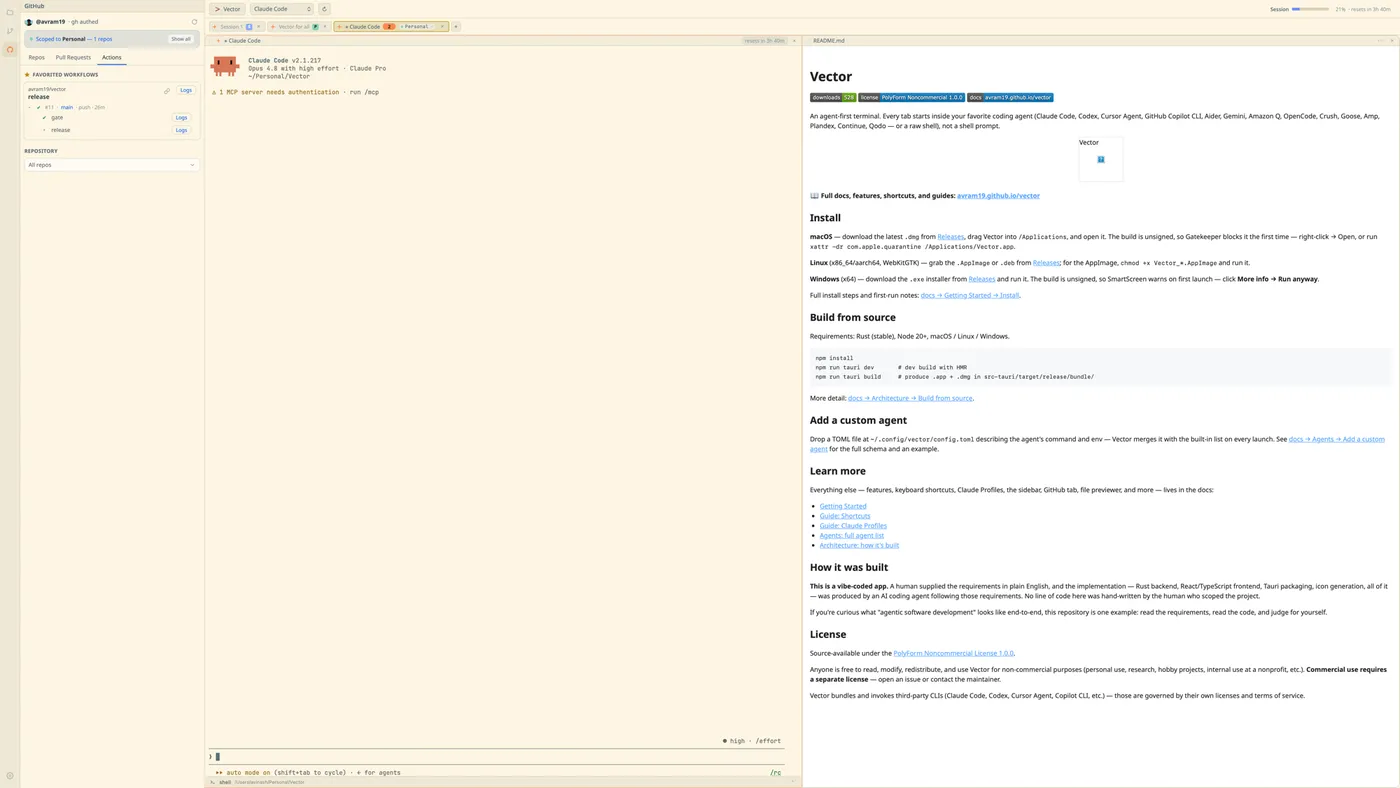Close the README.md preview pane

click(x=1393, y=41)
